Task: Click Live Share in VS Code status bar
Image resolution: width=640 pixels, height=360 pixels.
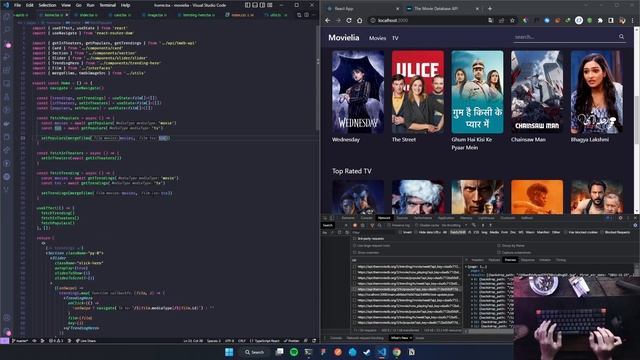Action: pyautogui.click(x=85, y=340)
